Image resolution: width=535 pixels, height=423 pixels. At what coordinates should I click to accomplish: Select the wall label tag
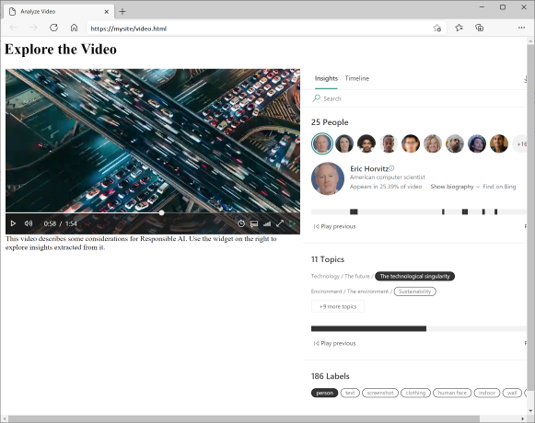[x=512, y=393]
